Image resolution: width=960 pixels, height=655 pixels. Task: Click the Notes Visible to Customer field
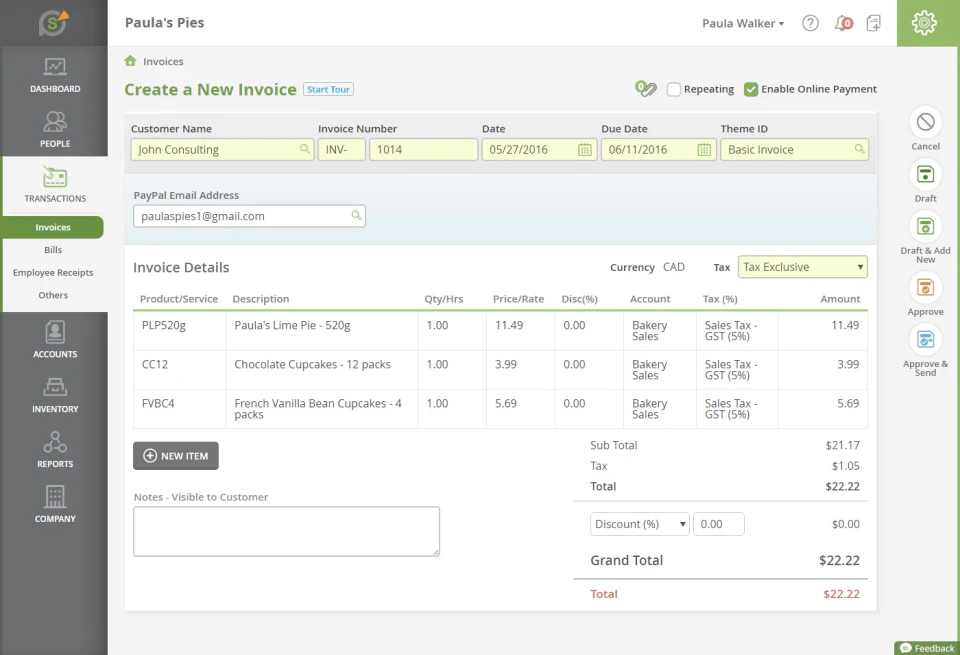click(286, 531)
